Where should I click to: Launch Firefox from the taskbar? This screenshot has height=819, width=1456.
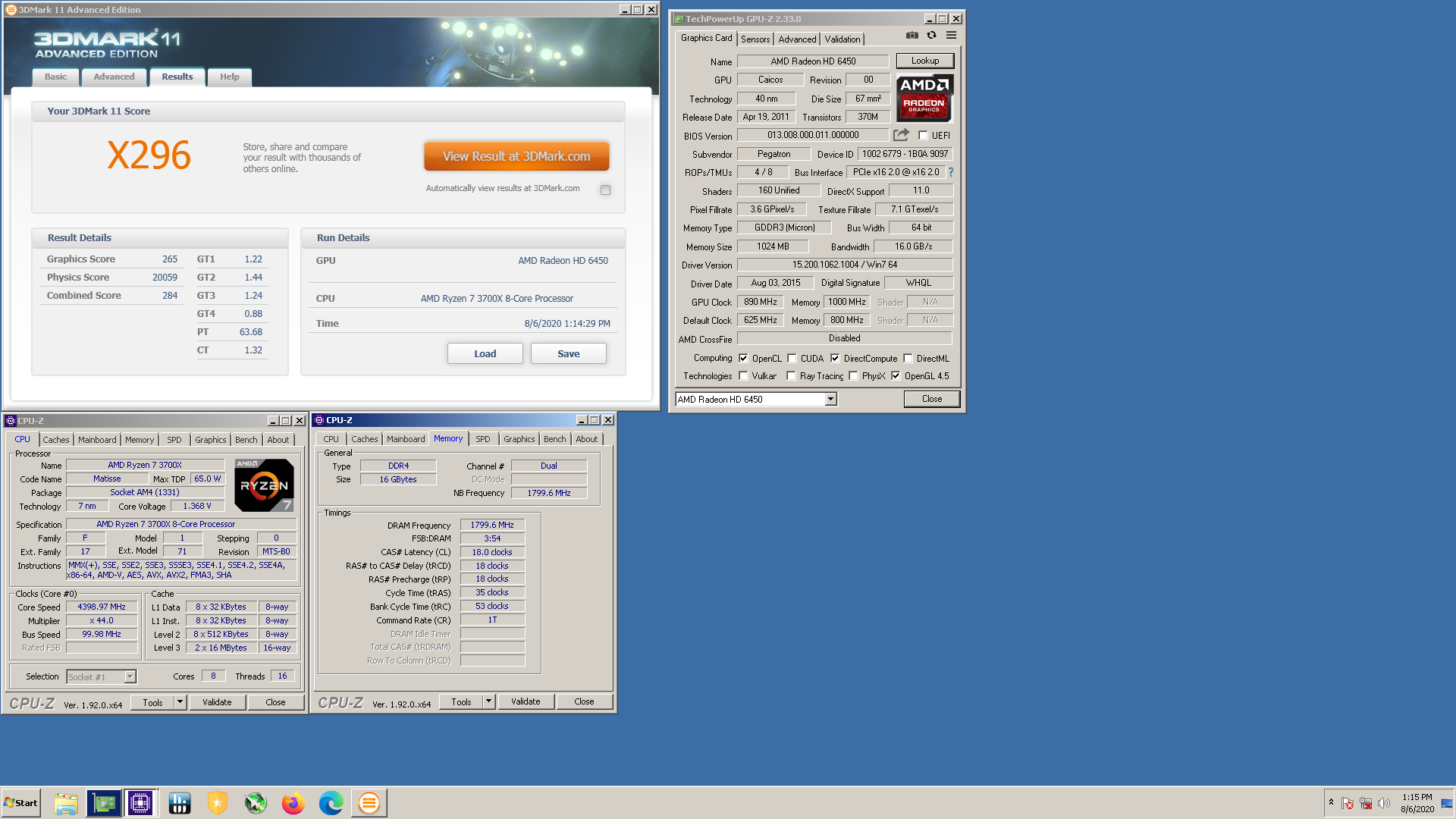pyautogui.click(x=293, y=803)
